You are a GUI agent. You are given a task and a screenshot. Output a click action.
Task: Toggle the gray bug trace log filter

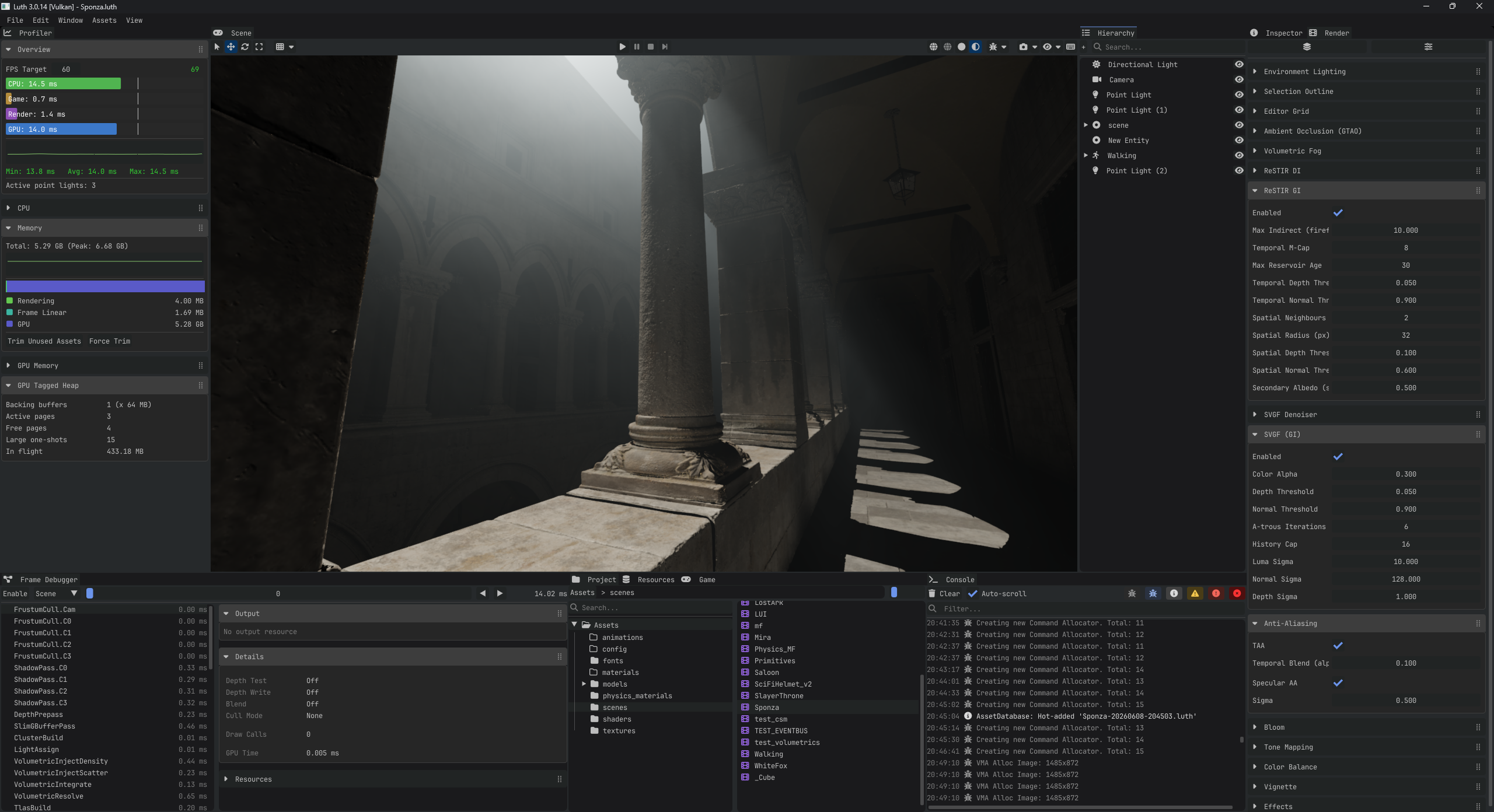[x=1132, y=593]
